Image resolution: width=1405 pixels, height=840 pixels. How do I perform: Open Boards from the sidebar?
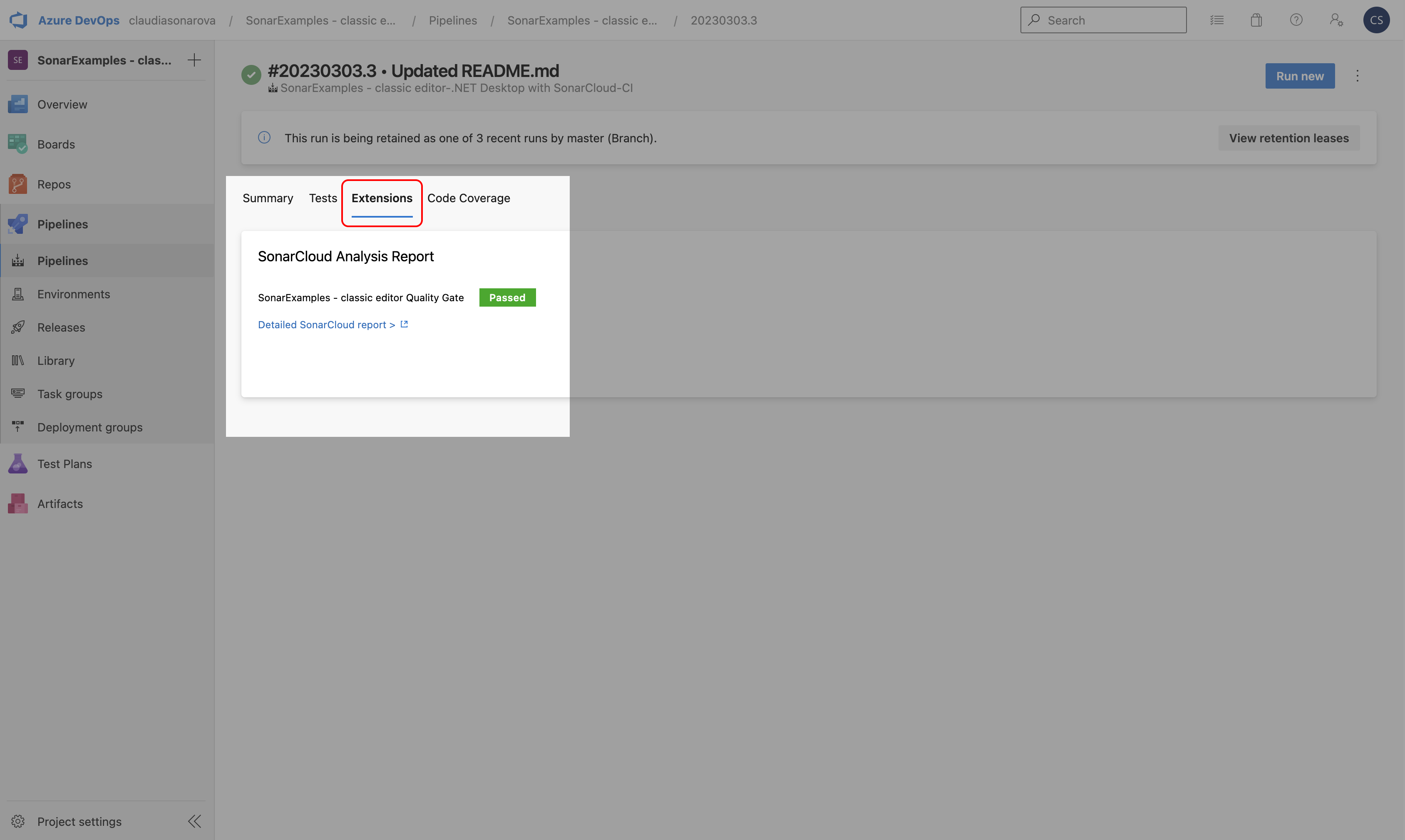point(107,144)
